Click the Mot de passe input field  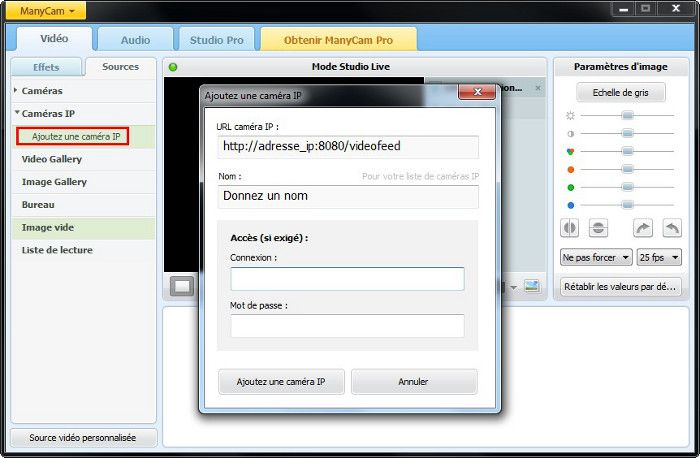point(347,326)
